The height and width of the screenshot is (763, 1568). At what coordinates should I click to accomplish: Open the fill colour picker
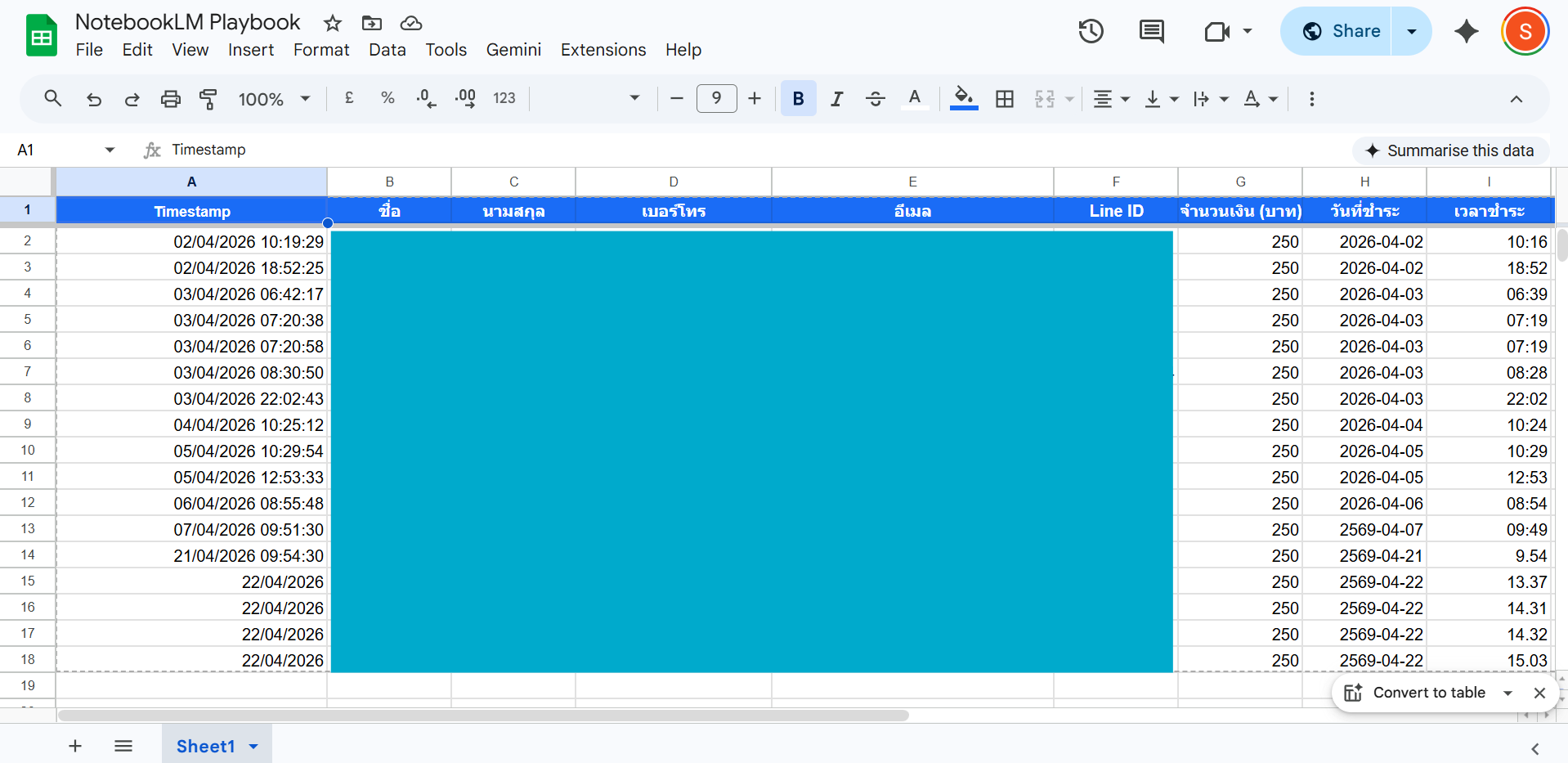(x=964, y=99)
